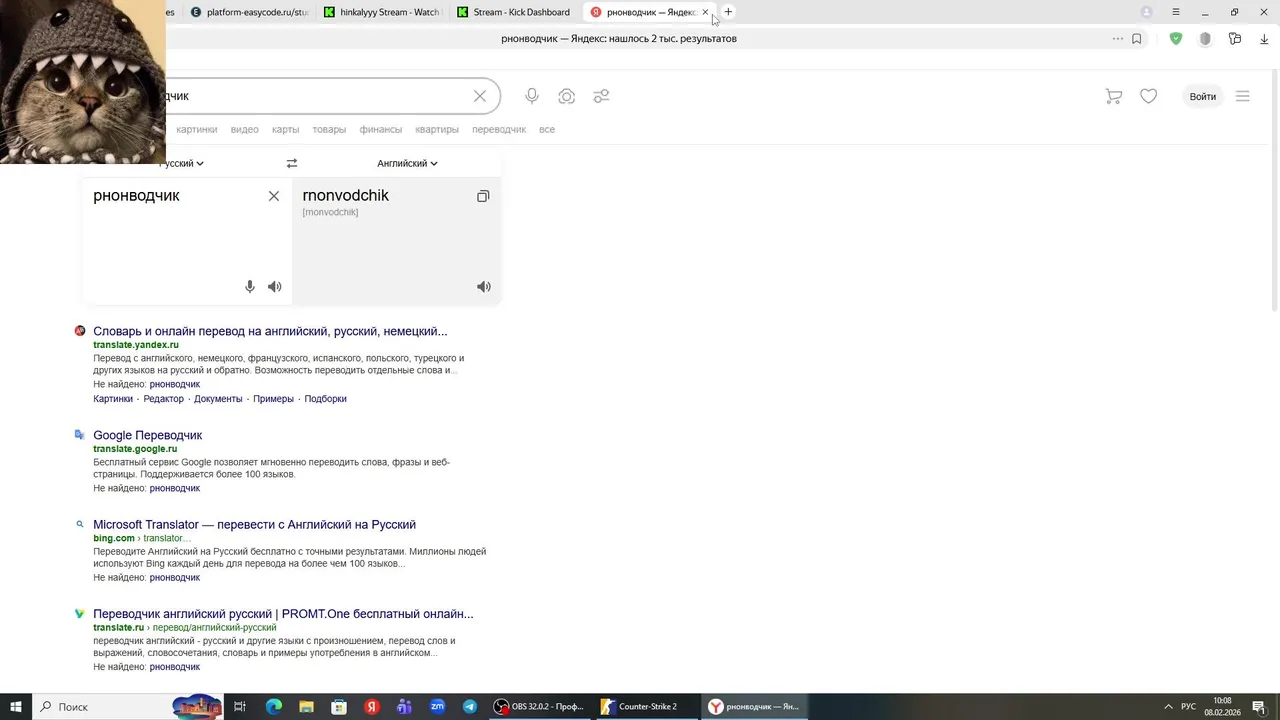Listen to the source word pronunciation
1280x720 pixels.
coord(275,287)
